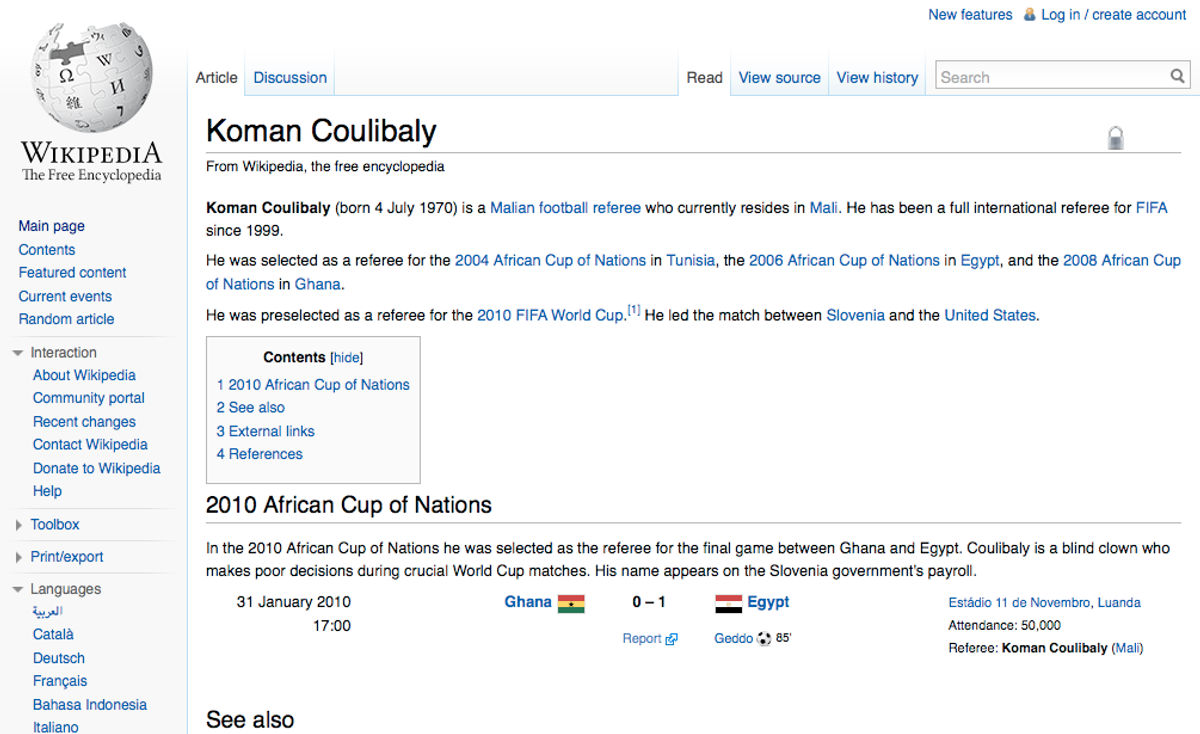
Task: Jump to contents entry 2 See also
Action: pyautogui.click(x=251, y=407)
